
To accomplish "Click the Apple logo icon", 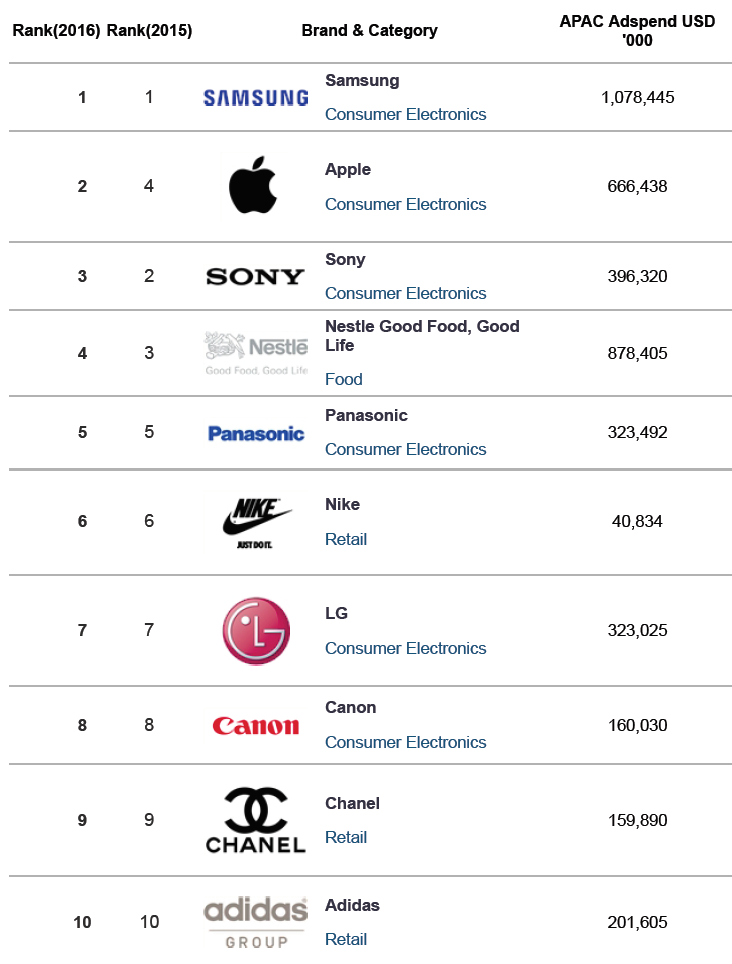I will 253,184.
